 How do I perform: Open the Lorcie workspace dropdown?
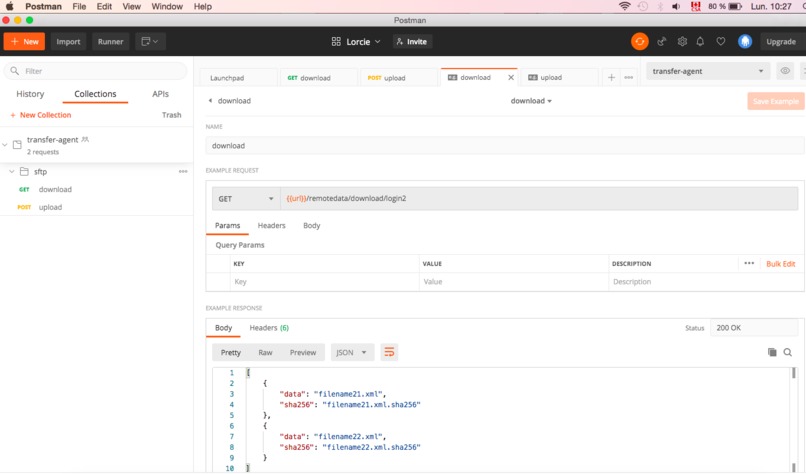(363, 42)
